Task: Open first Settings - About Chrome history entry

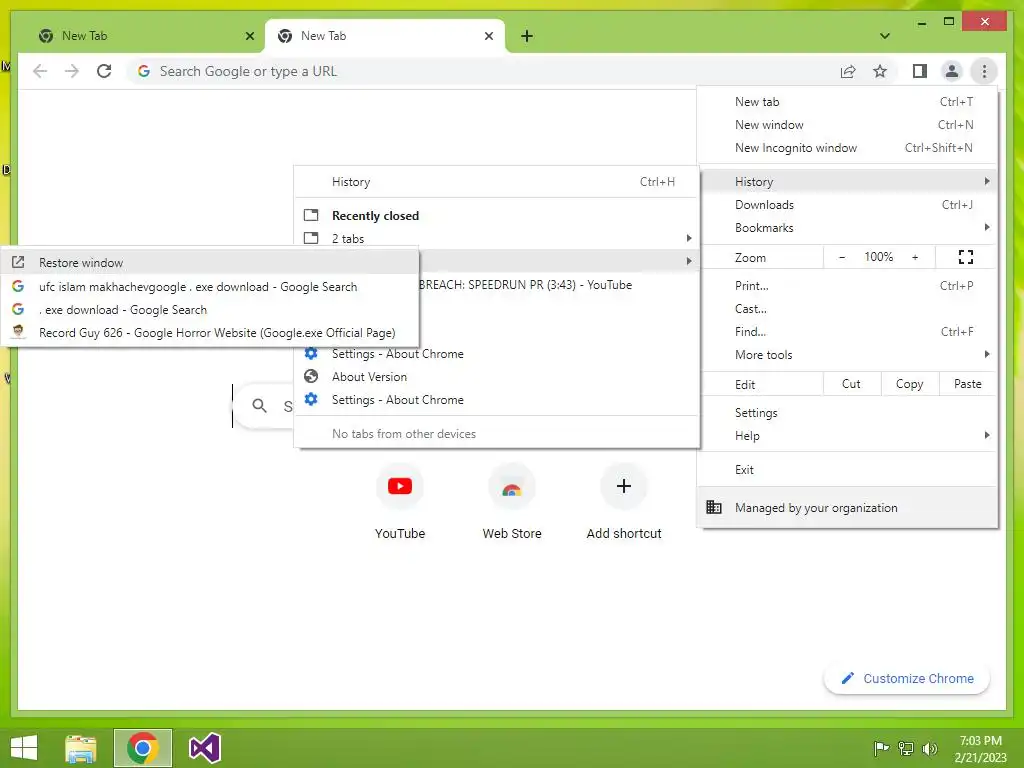Action: coord(496,354)
